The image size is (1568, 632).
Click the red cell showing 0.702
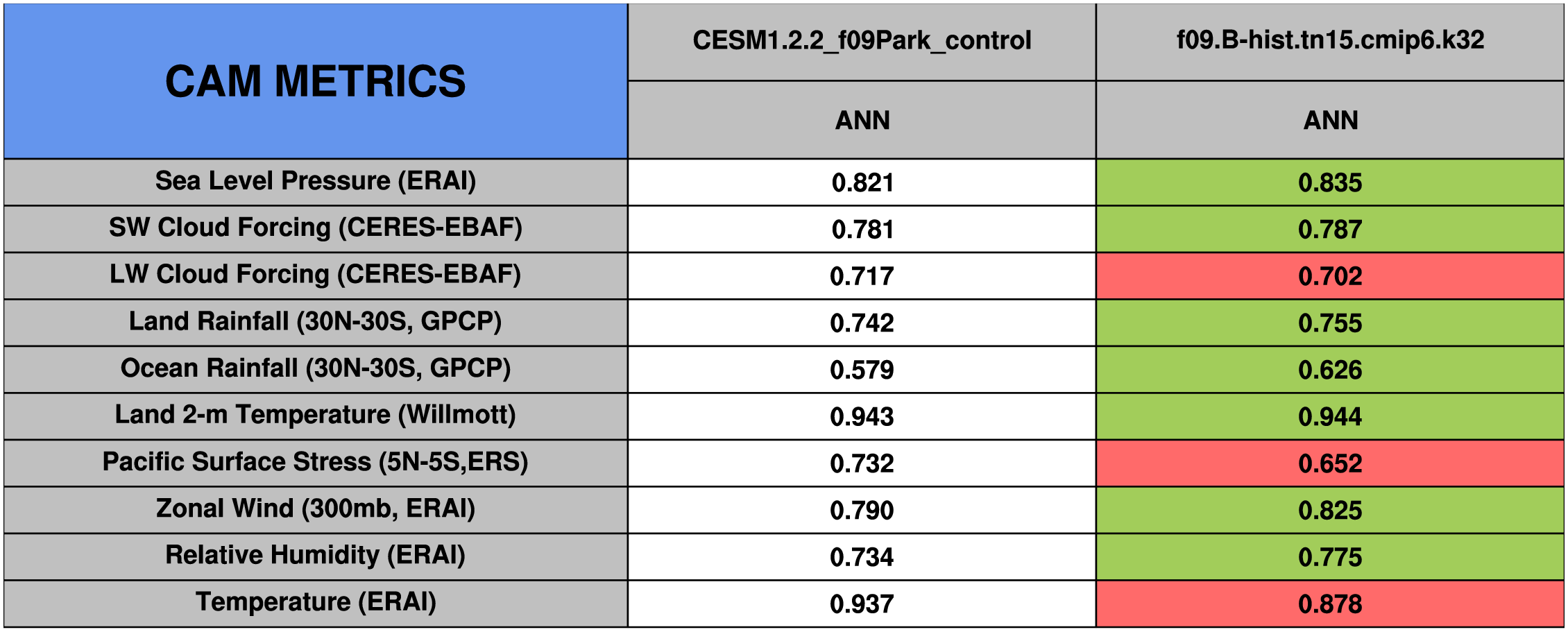click(x=1330, y=276)
